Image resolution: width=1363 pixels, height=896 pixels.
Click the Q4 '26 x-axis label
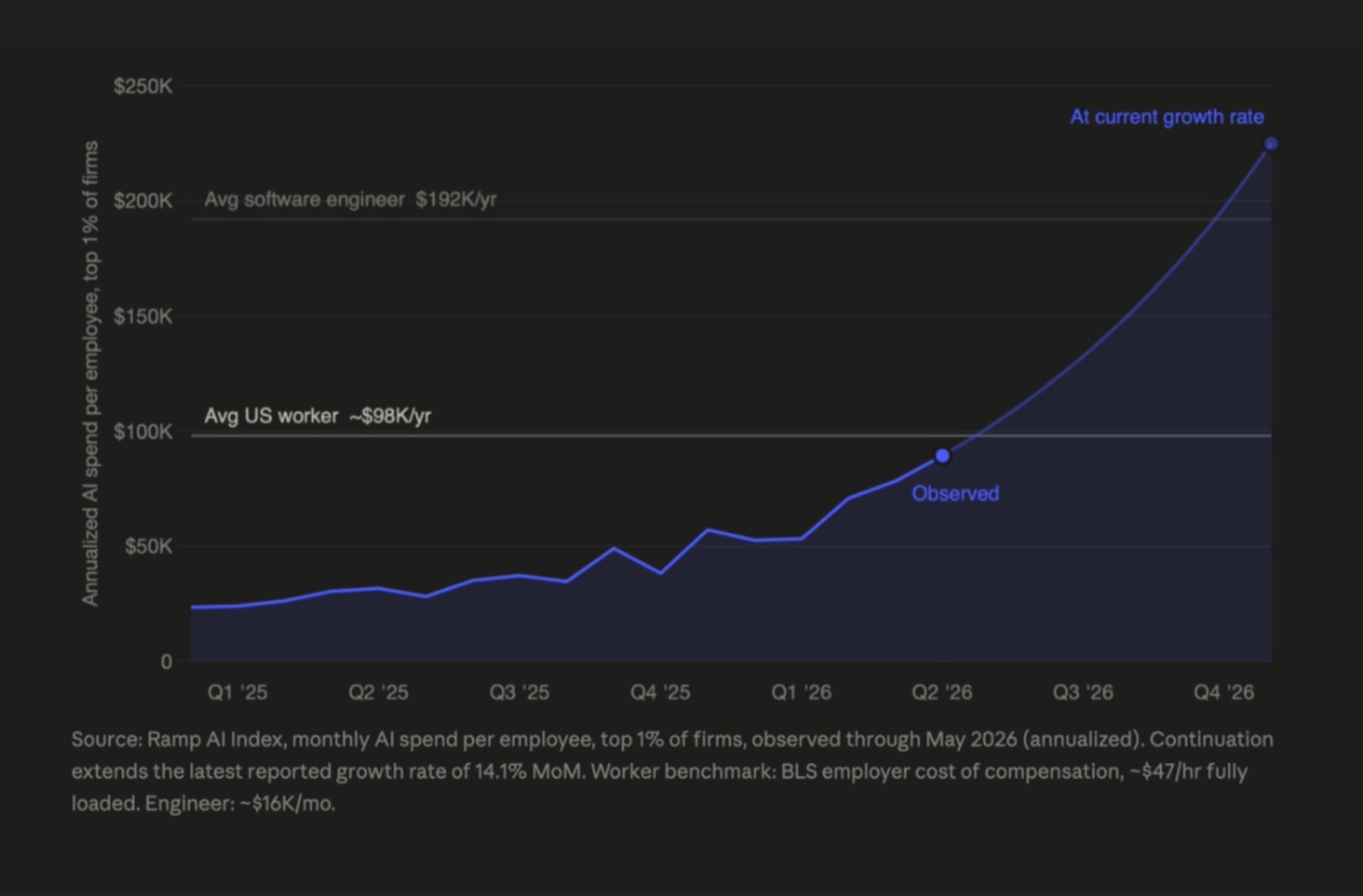click(1224, 692)
